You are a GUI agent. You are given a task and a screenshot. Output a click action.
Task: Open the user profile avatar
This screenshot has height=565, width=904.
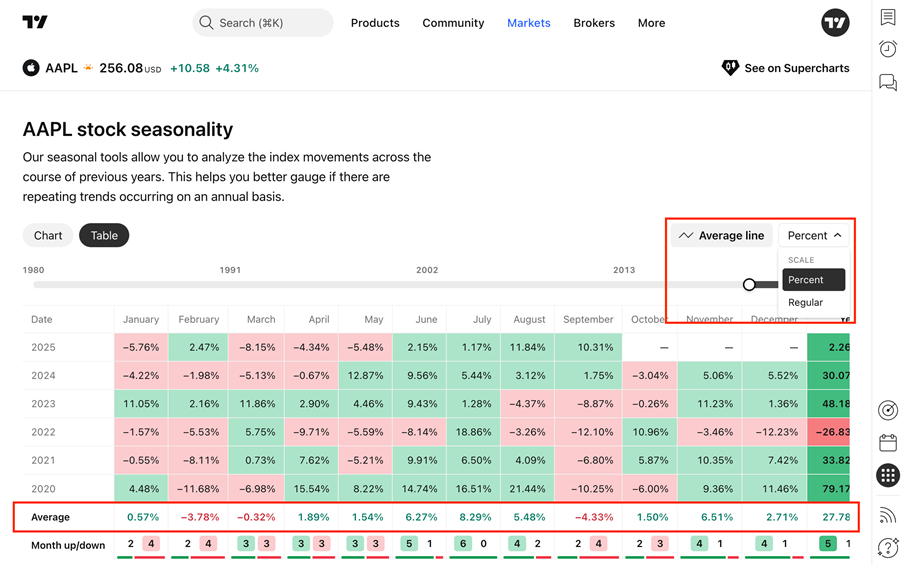[835, 22]
